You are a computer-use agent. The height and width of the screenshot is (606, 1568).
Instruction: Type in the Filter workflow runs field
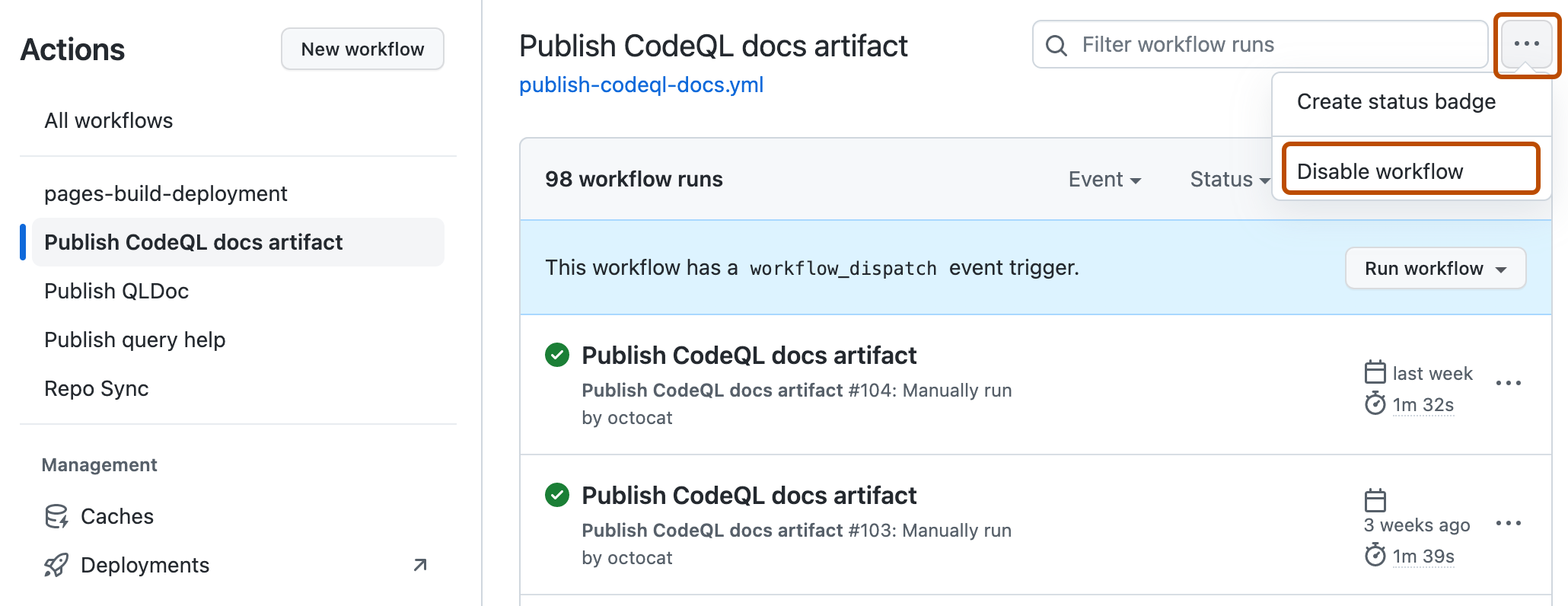coord(1271,45)
